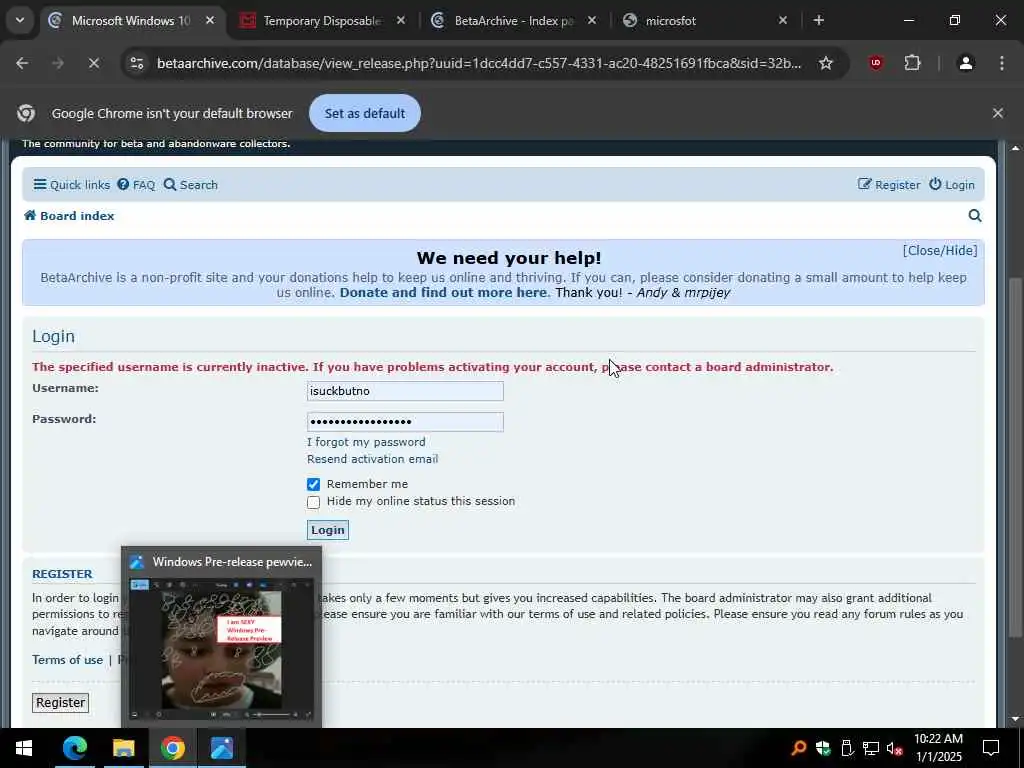Open Windows Security tray icon
This screenshot has width=1024, height=768.
[823, 748]
